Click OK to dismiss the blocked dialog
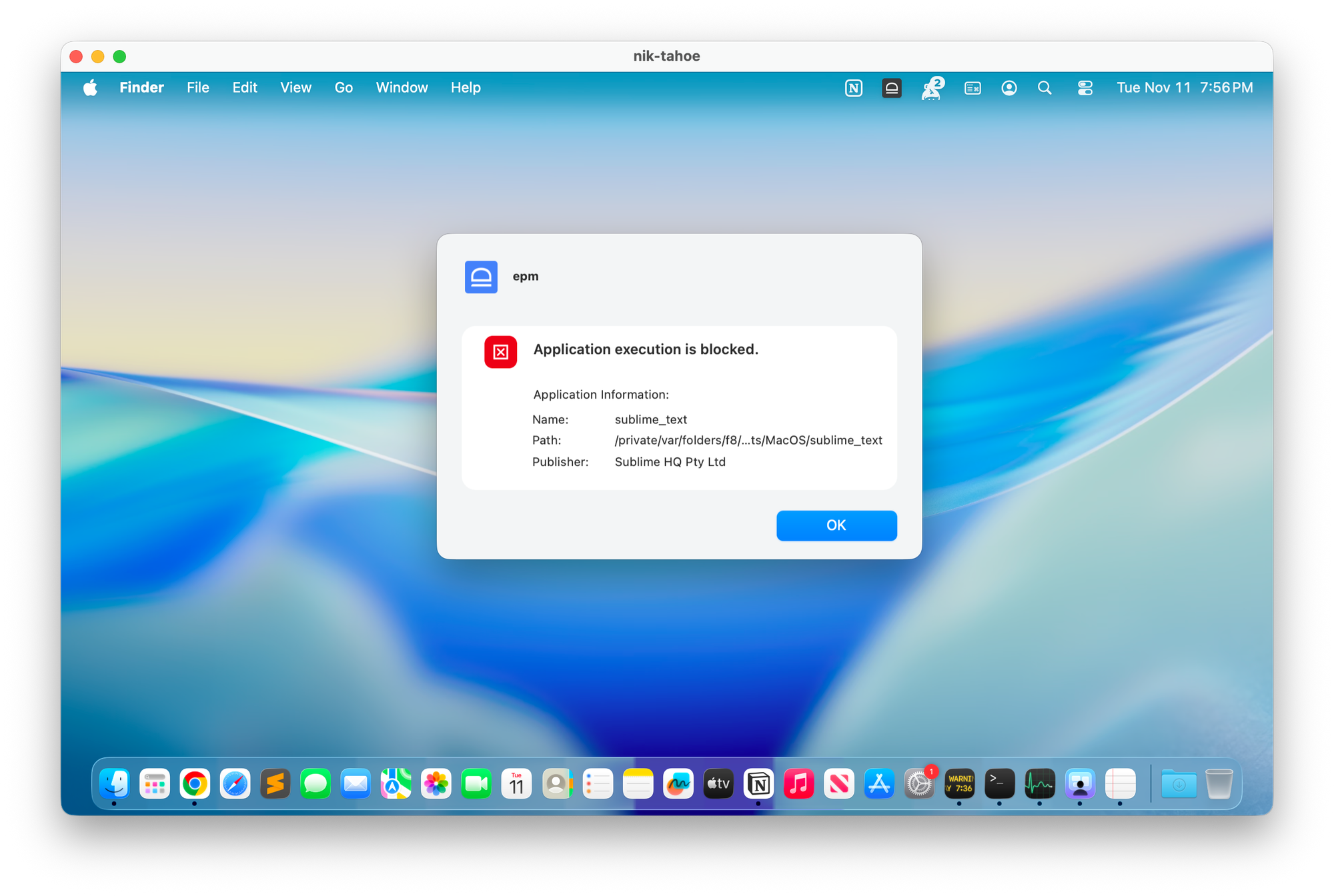 point(836,525)
